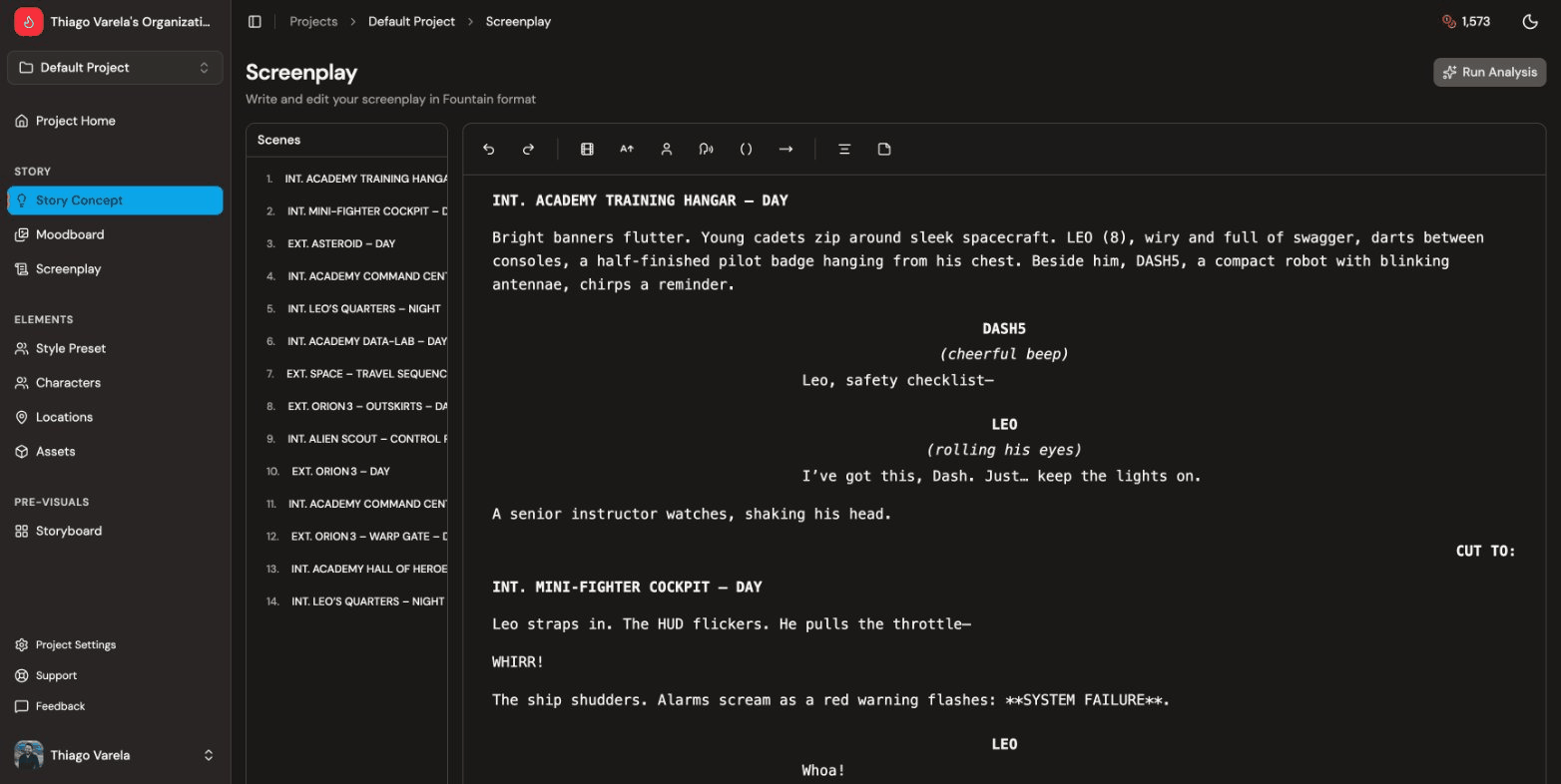
Task: Select the character element icon in the toolbar
Action: pyautogui.click(x=666, y=149)
